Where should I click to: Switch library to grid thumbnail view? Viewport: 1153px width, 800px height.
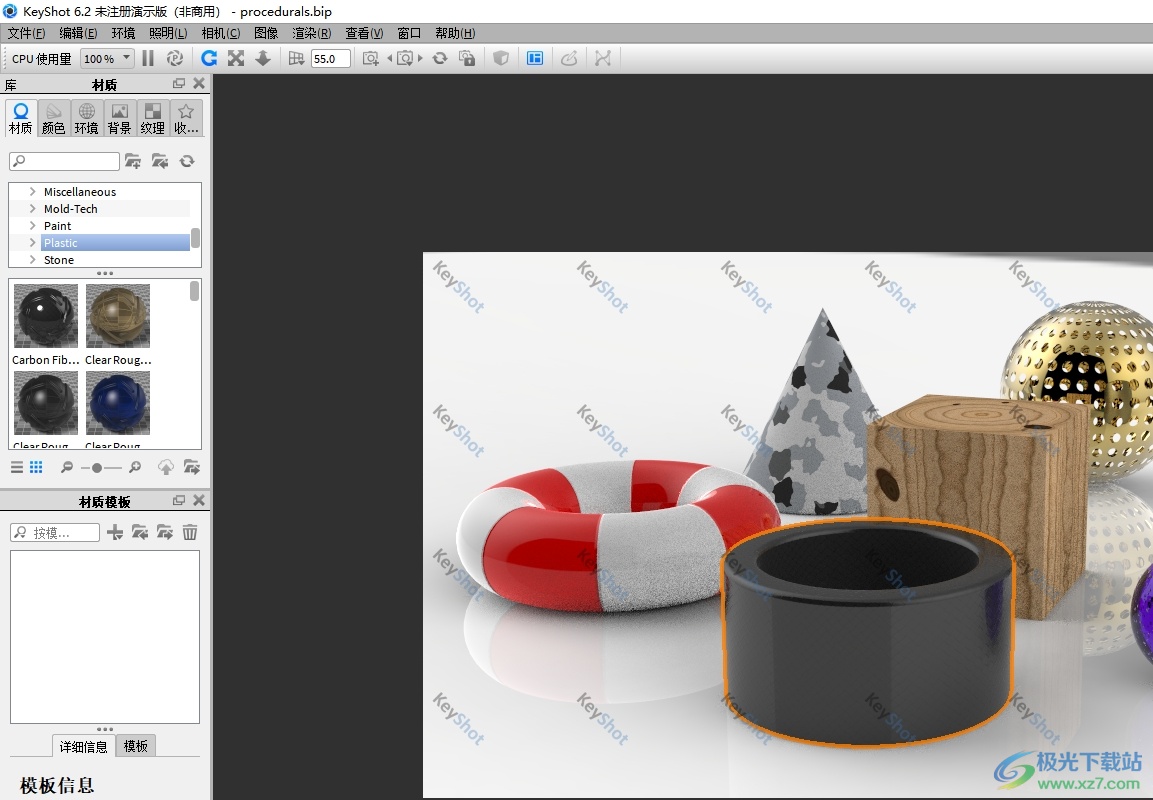tap(36, 467)
